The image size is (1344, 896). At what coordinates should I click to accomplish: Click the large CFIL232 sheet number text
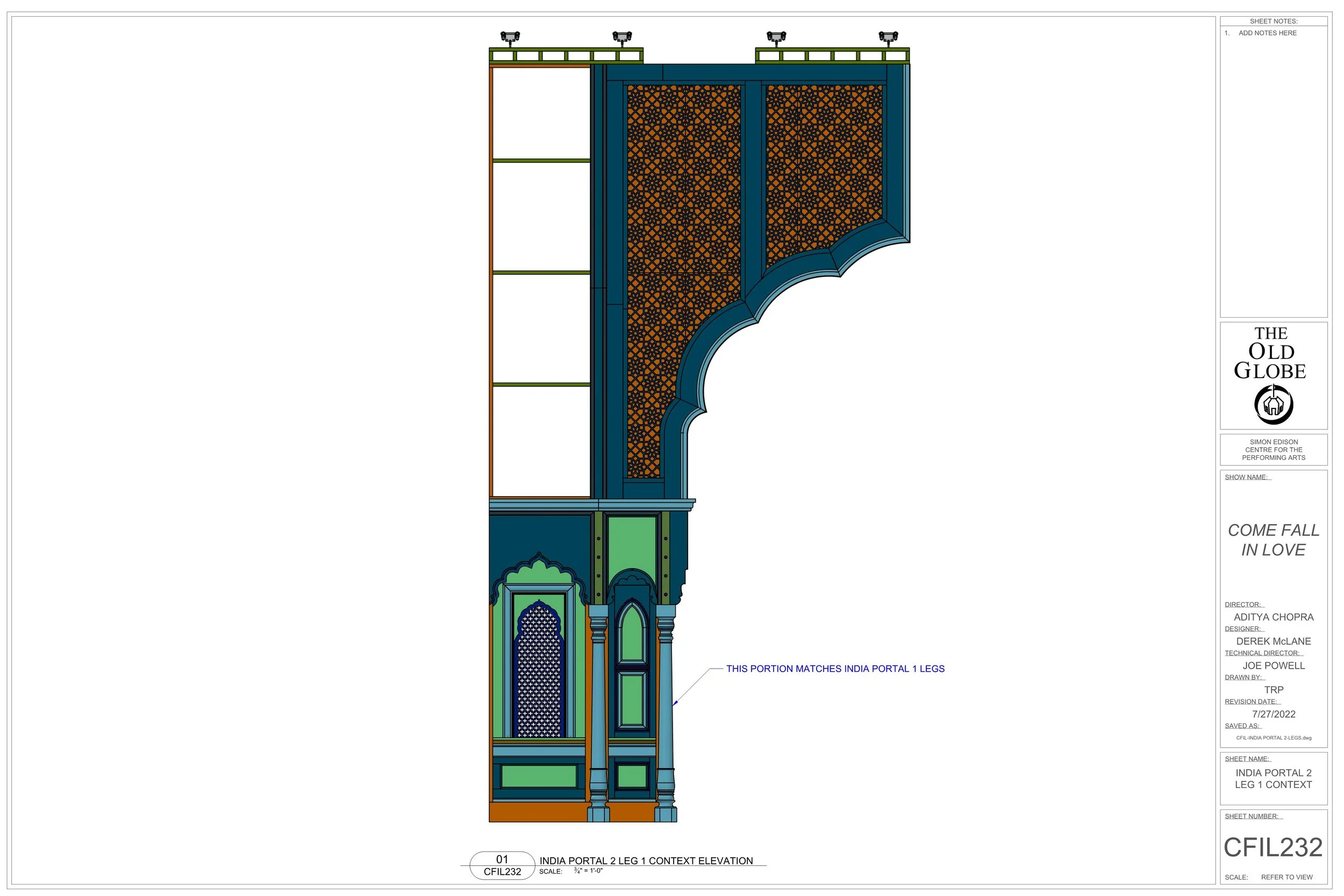tap(1272, 848)
